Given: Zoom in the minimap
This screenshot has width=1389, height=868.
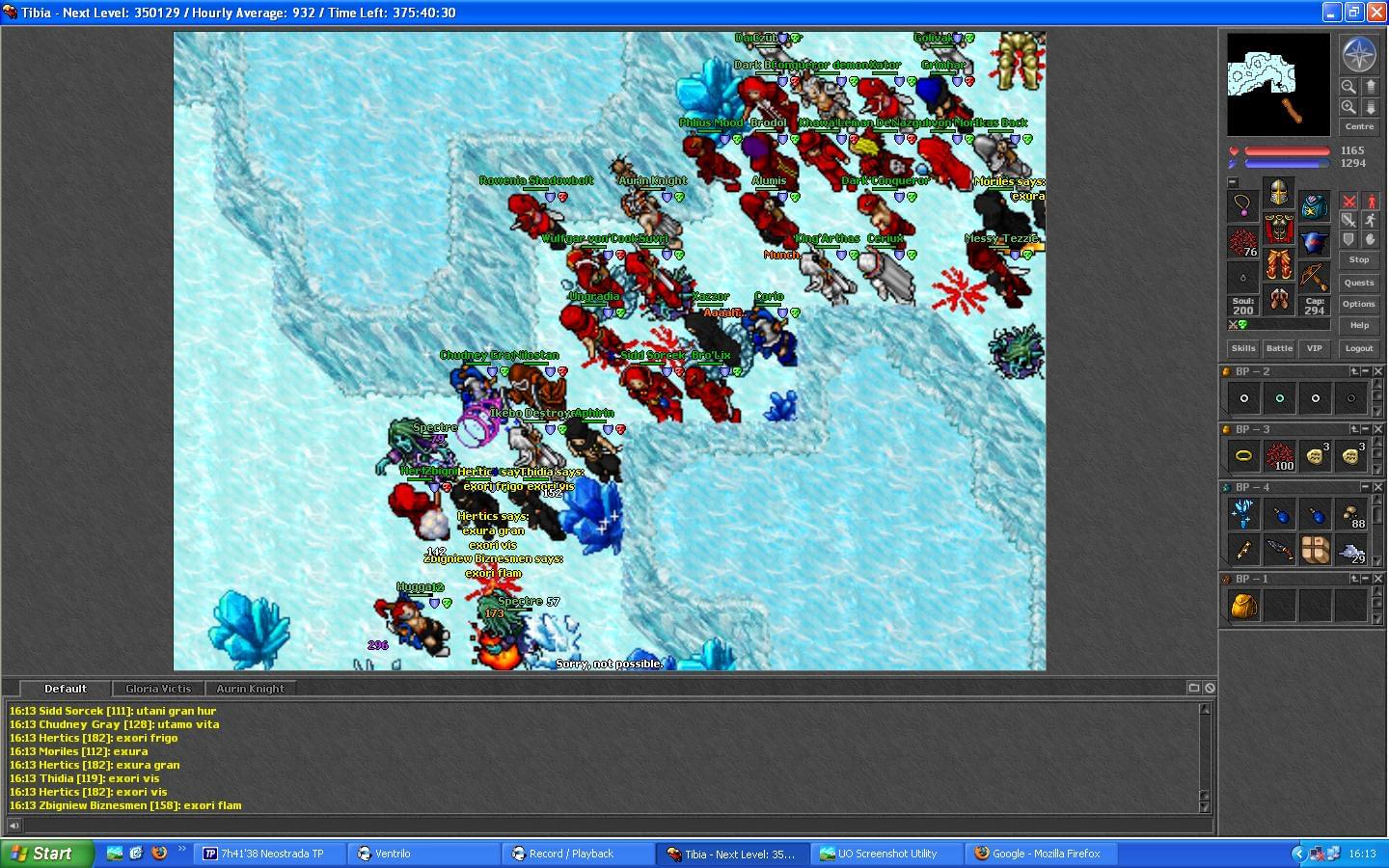Looking at the screenshot, I should pos(1348,107).
